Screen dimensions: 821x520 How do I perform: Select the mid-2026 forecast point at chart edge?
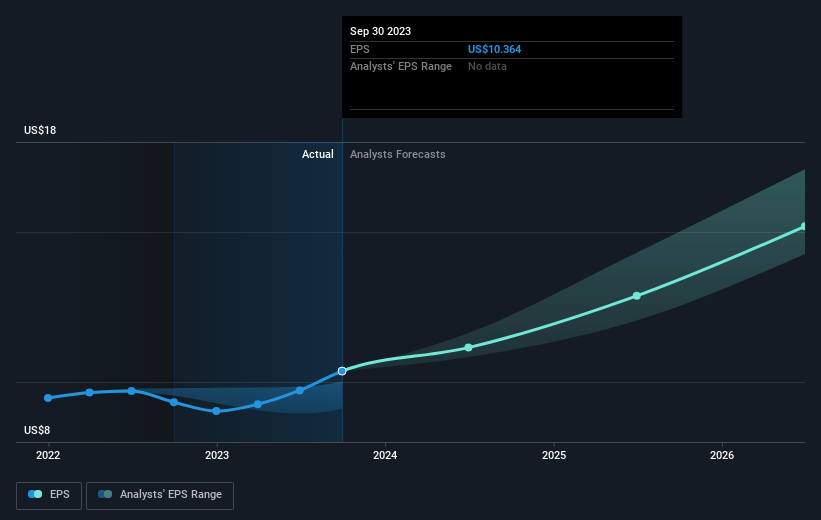click(804, 227)
